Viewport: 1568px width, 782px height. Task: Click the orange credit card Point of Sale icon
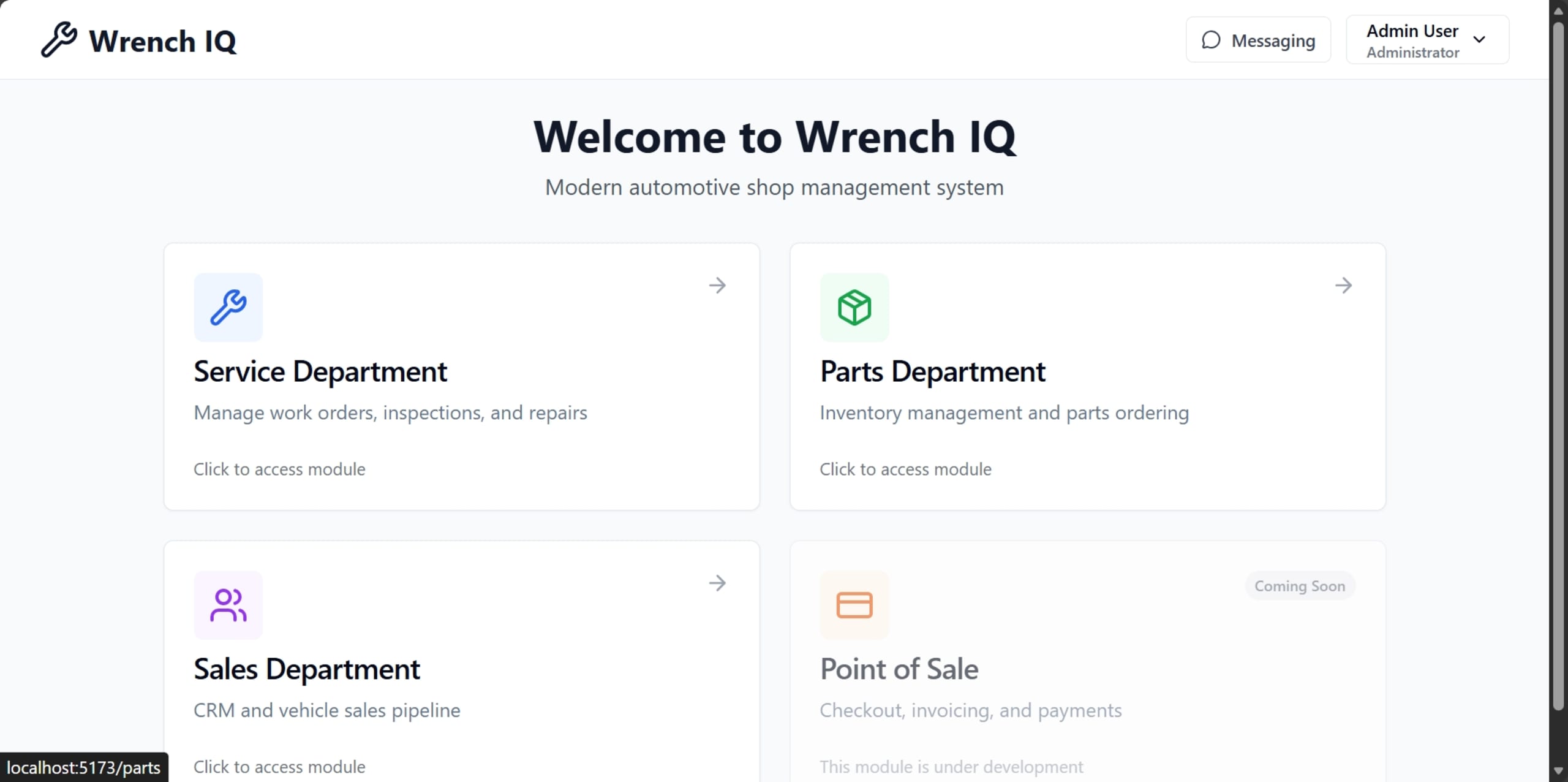coord(854,605)
